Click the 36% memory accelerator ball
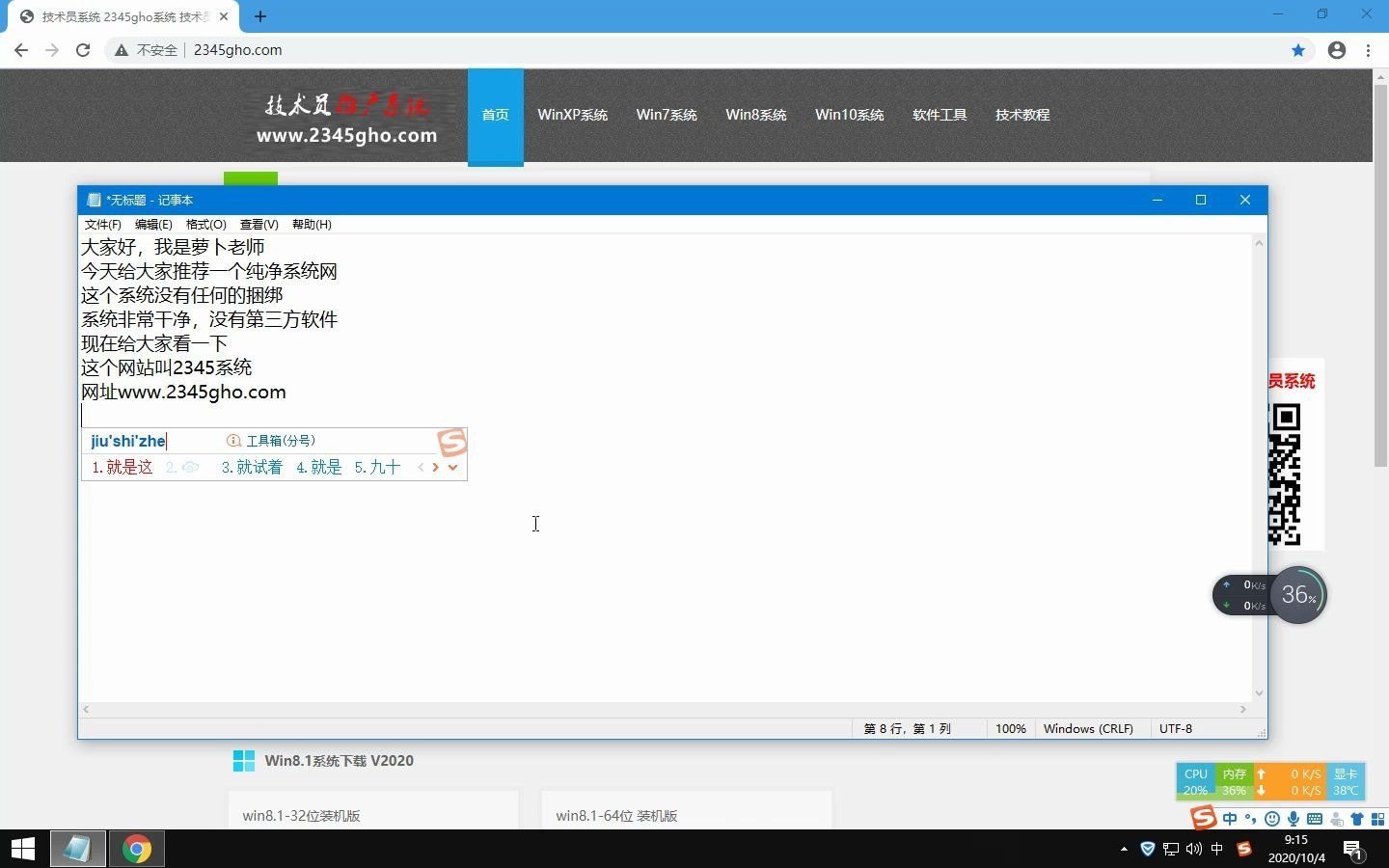The image size is (1389, 868). (1298, 595)
